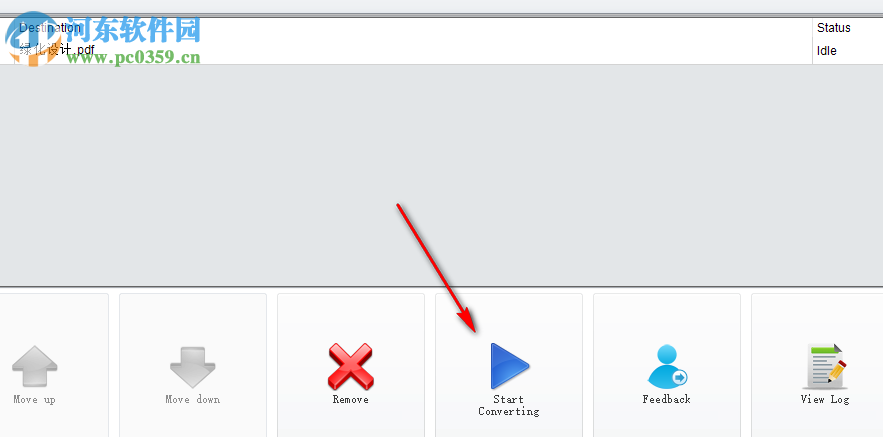Click the Idle status cell
Image resolution: width=883 pixels, height=437 pixels.
(827, 51)
